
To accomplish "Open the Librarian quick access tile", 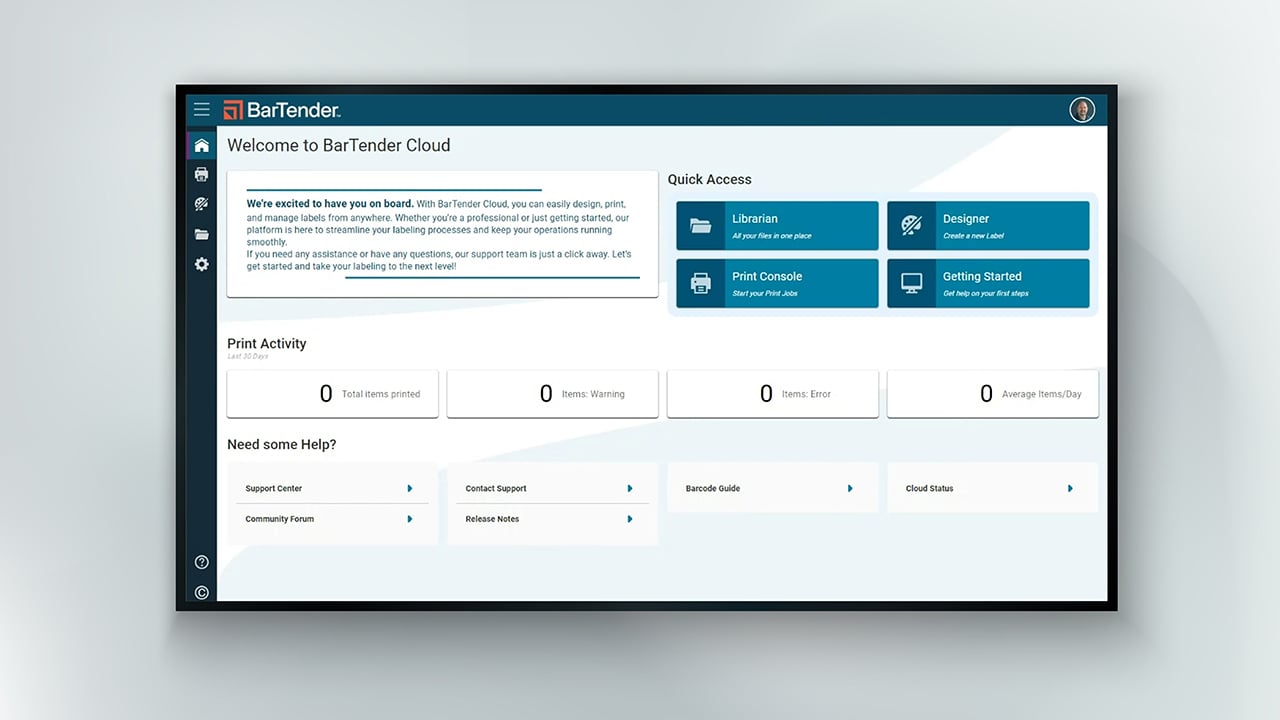I will (777, 226).
